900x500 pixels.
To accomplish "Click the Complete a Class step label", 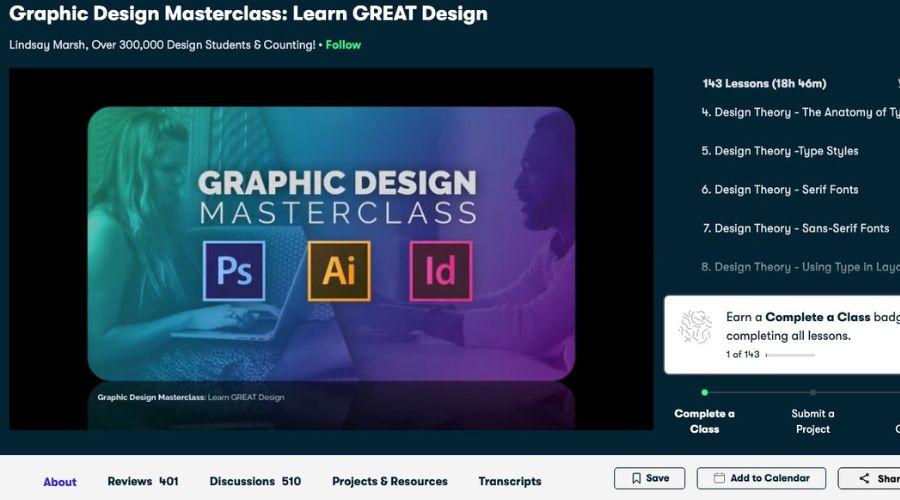I will point(704,421).
